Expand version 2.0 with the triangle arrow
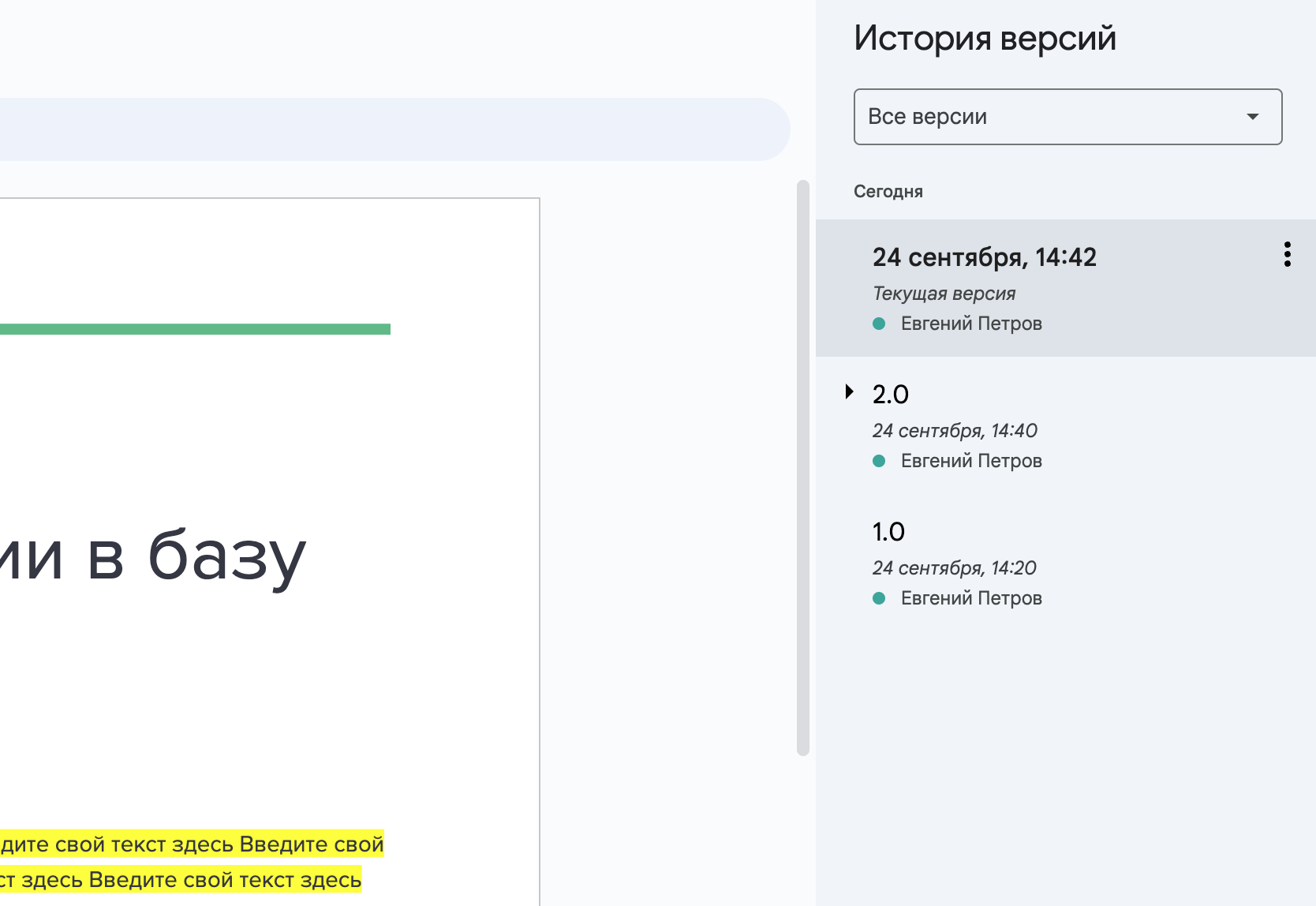Image resolution: width=1316 pixels, height=906 pixels. [x=849, y=391]
